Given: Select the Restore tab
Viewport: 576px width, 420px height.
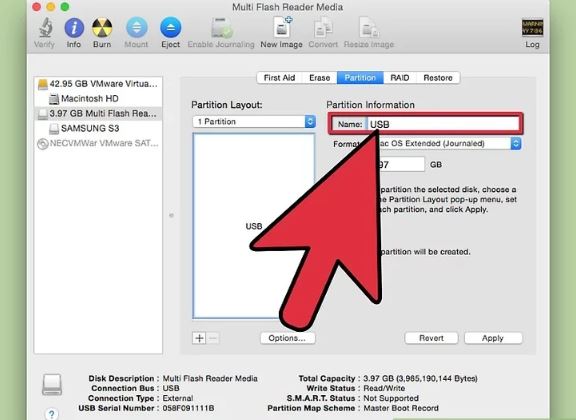Looking at the screenshot, I should click(438, 78).
